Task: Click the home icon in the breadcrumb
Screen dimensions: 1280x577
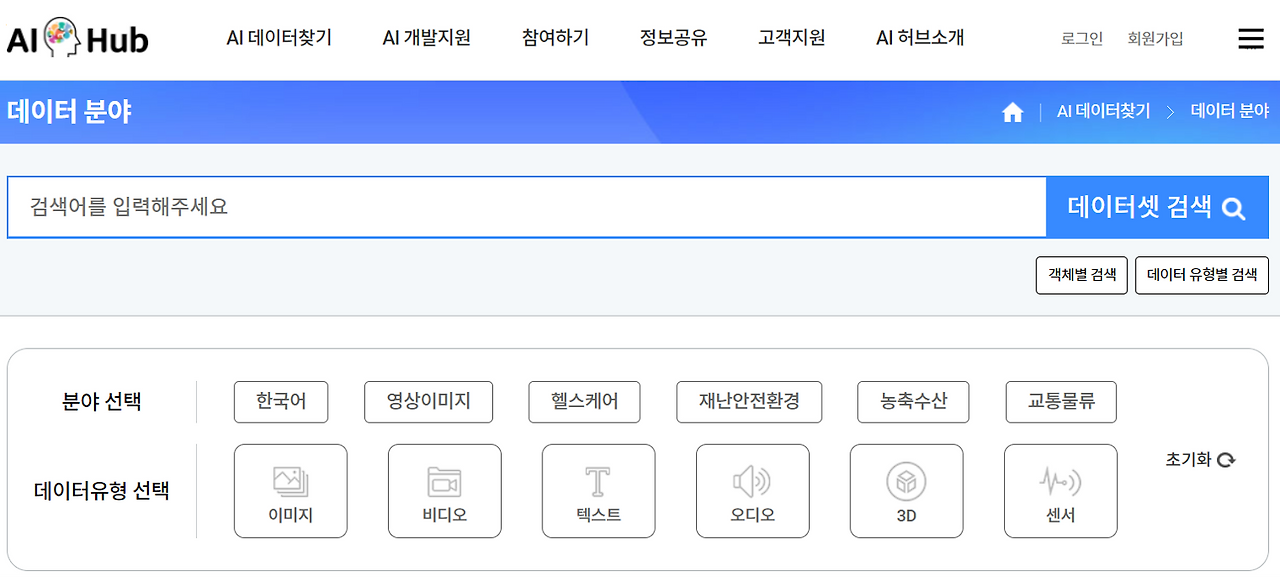Action: 1012,112
